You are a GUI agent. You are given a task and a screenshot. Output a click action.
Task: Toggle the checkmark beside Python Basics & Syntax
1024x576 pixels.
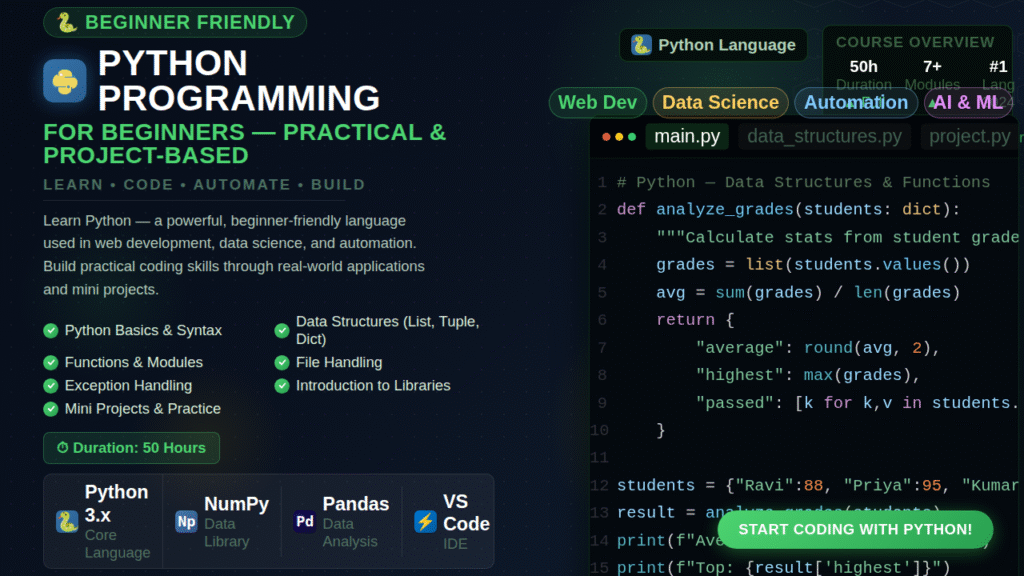click(x=49, y=330)
